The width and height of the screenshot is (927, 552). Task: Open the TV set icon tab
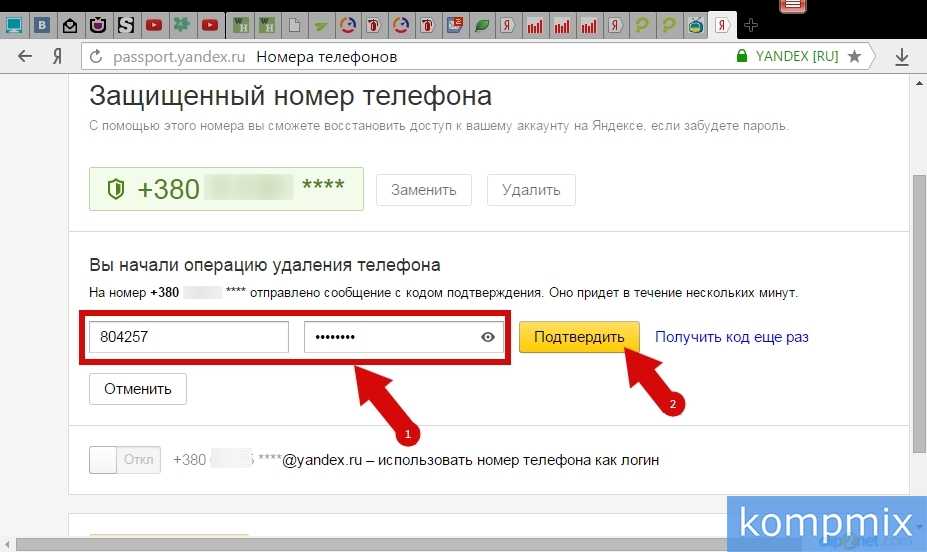(x=696, y=25)
